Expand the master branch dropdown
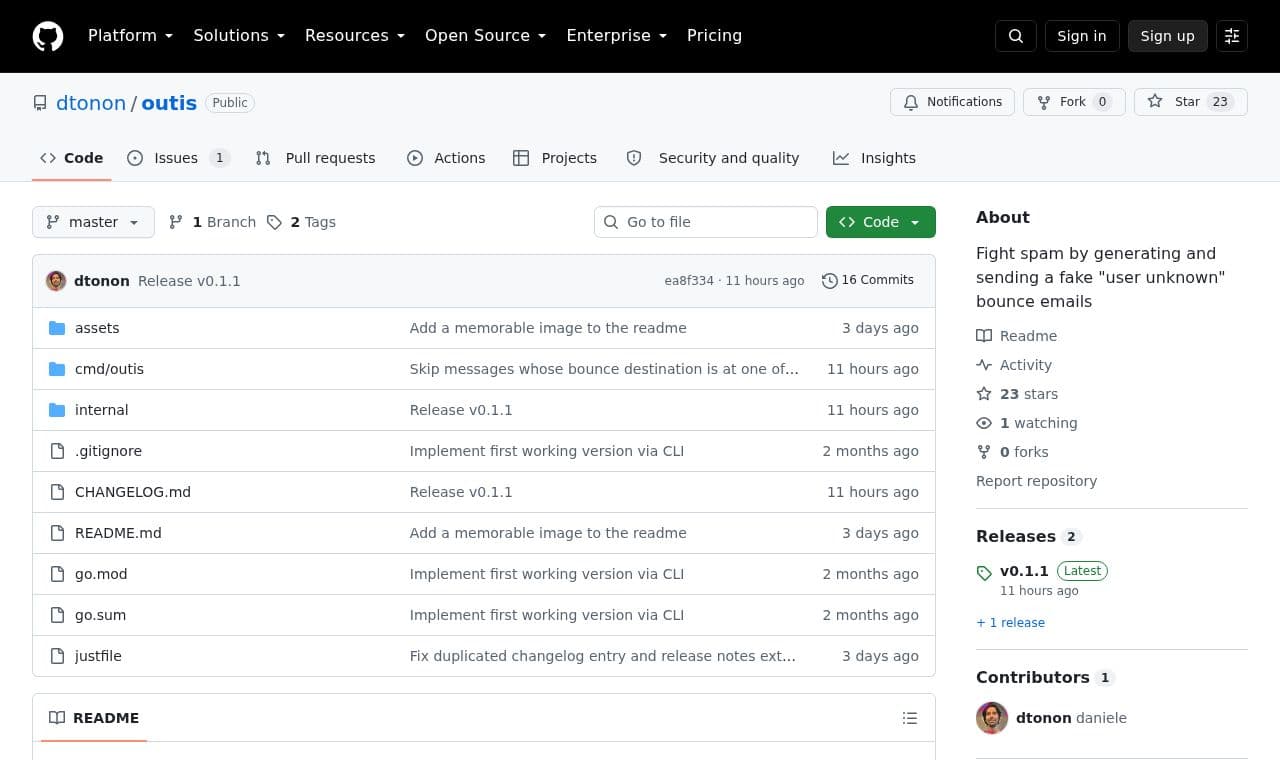Viewport: 1280px width, 760px height. 93,222
